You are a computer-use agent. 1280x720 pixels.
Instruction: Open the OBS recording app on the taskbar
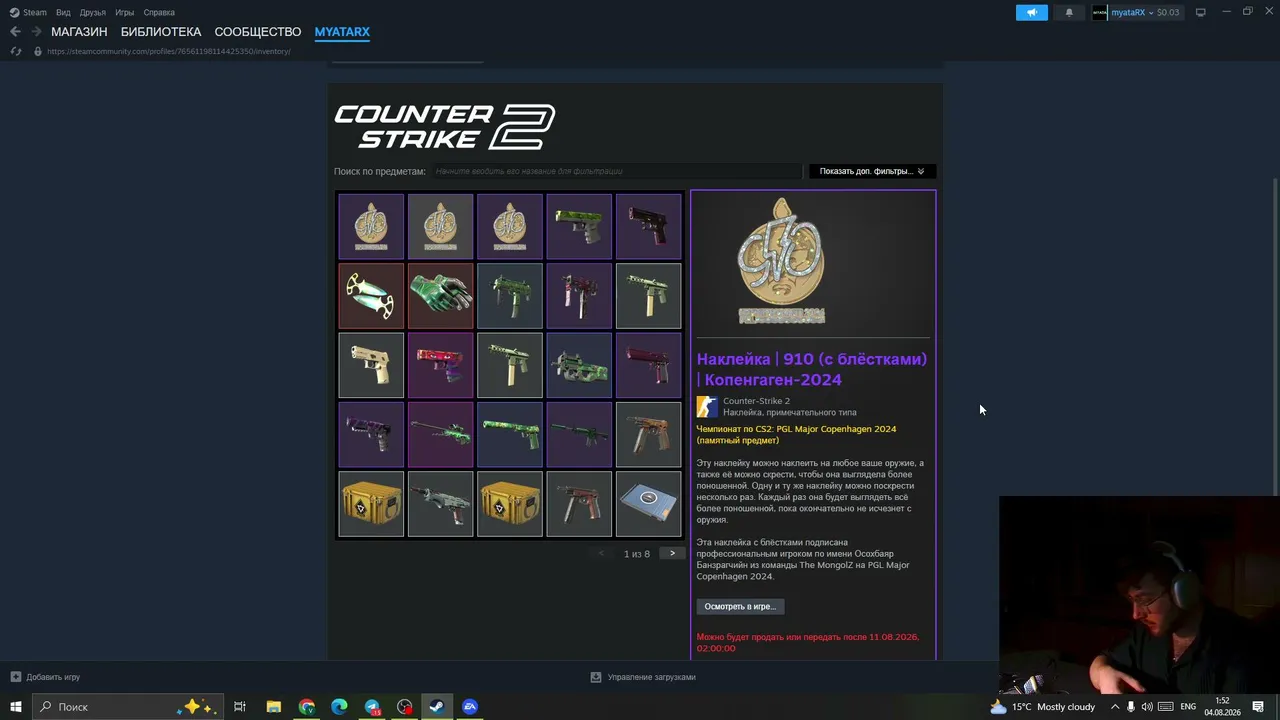click(x=405, y=707)
